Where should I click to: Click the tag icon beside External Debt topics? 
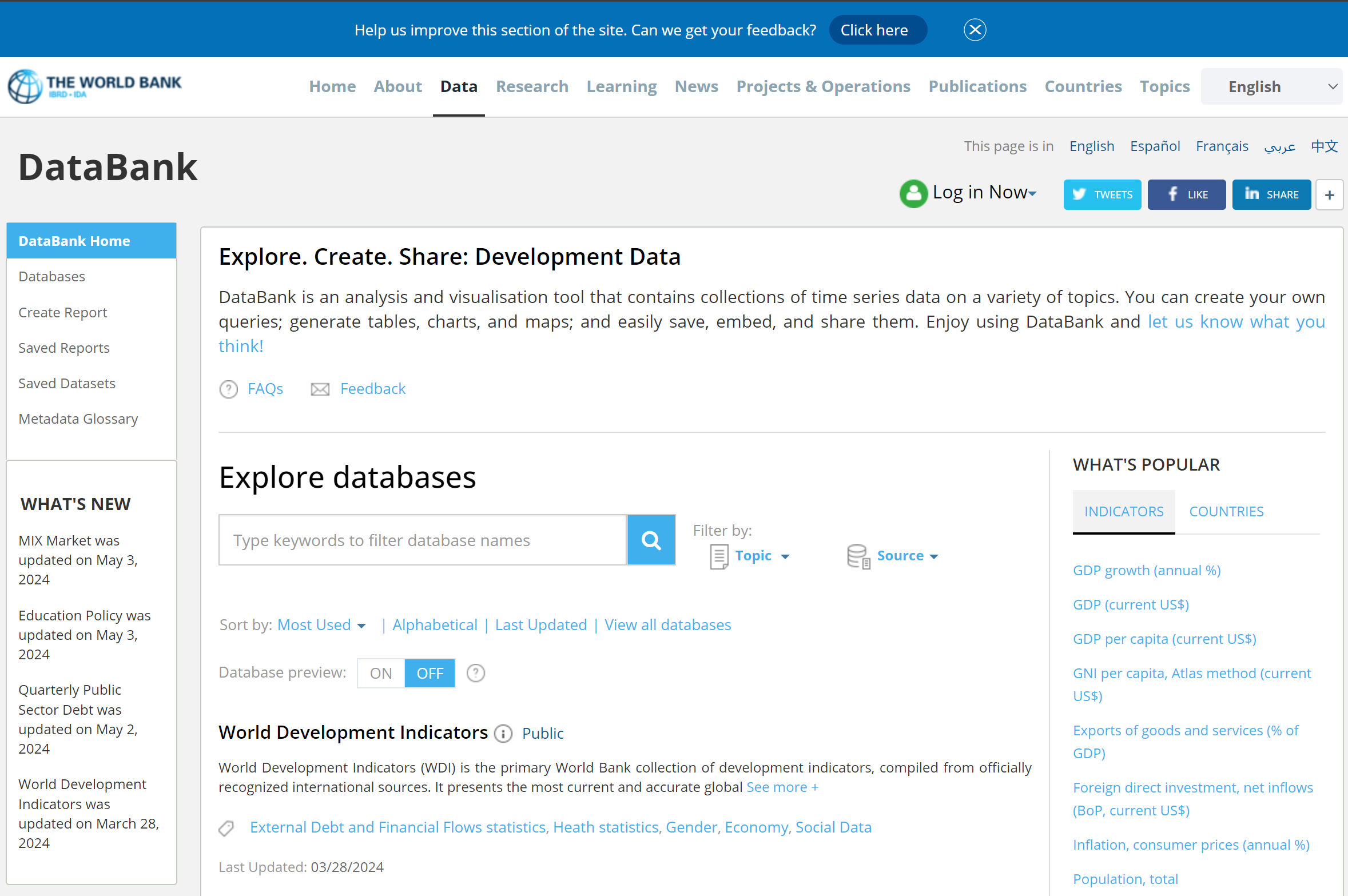[x=226, y=828]
